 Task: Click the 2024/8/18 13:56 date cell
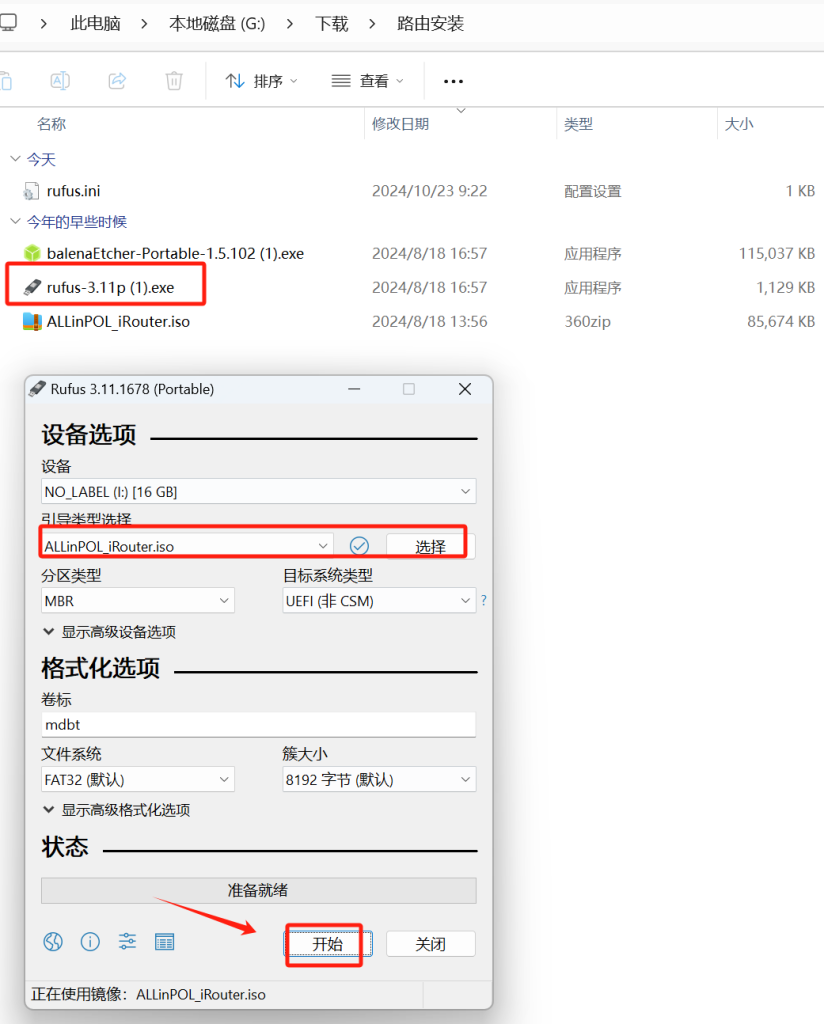(430, 321)
